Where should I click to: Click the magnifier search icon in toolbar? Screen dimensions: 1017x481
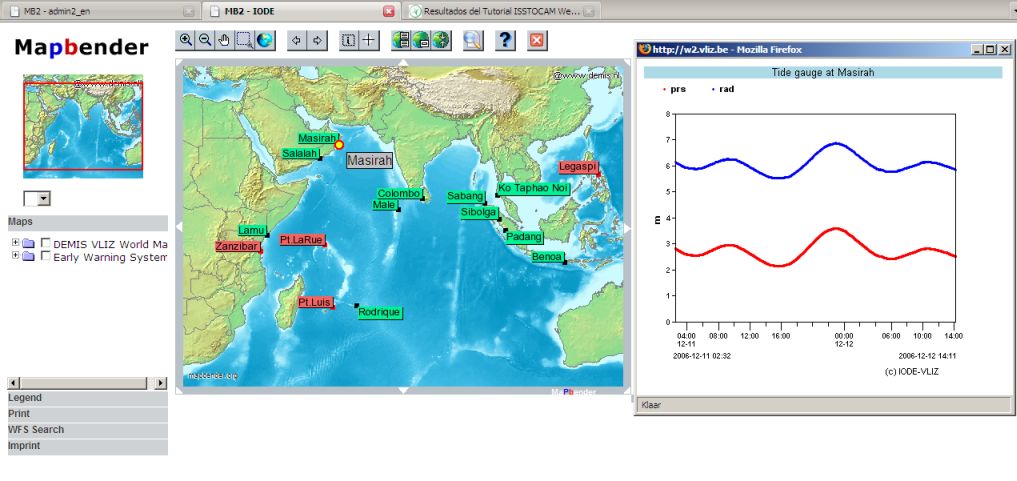(x=473, y=40)
